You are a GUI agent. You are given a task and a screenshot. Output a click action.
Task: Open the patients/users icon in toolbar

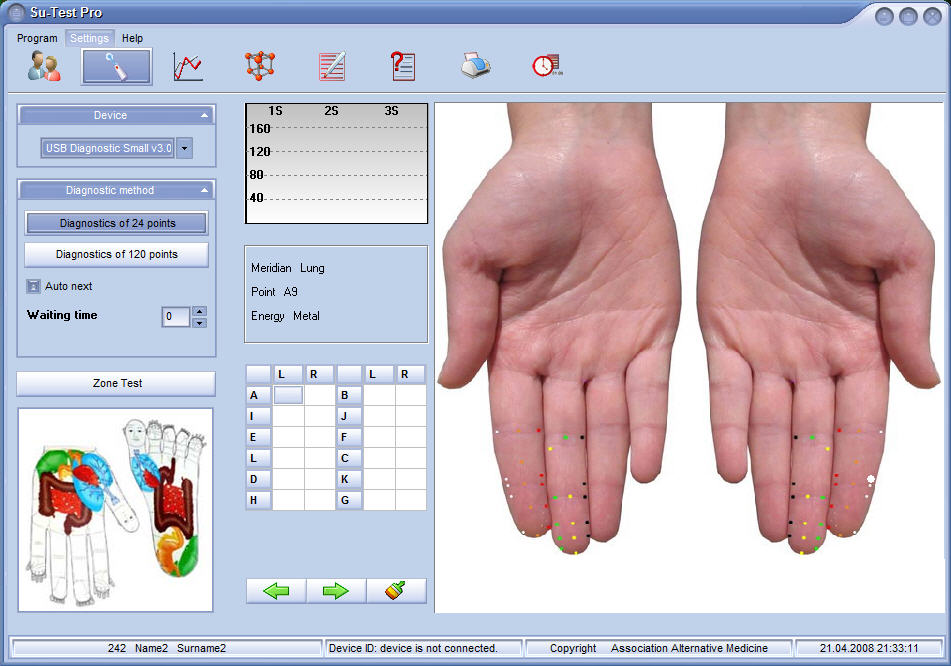(44, 67)
